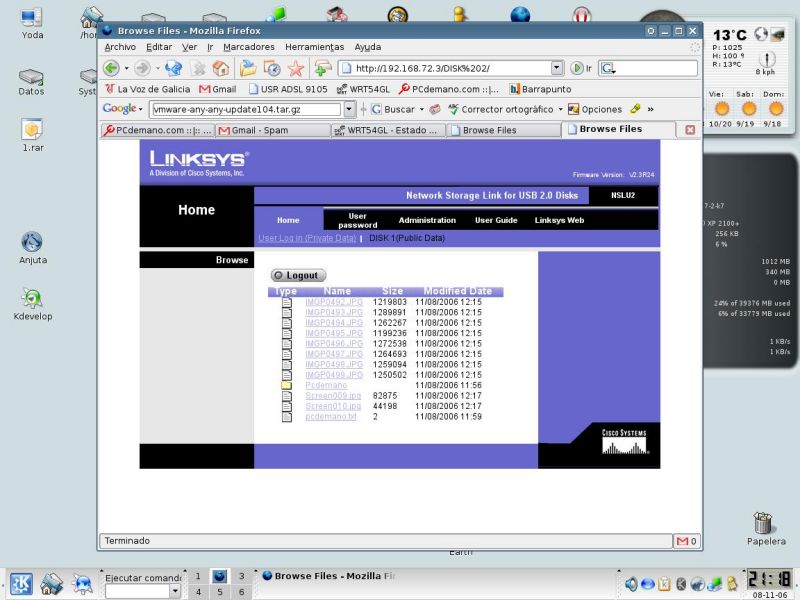Screen dimensions: 800x600
Task: Switch to virtual desktop 5
Action: (x=219, y=592)
